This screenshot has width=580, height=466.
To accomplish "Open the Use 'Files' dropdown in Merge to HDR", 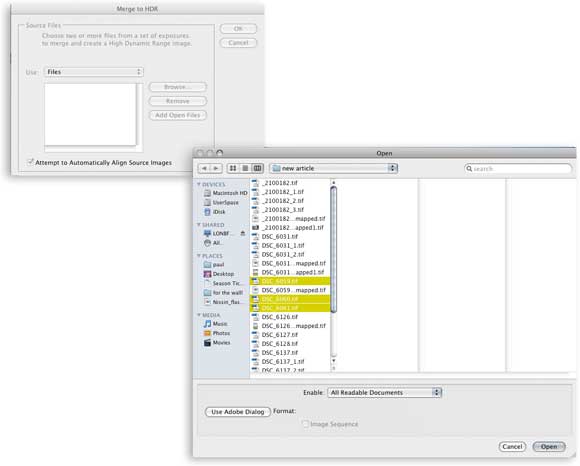I will point(94,72).
